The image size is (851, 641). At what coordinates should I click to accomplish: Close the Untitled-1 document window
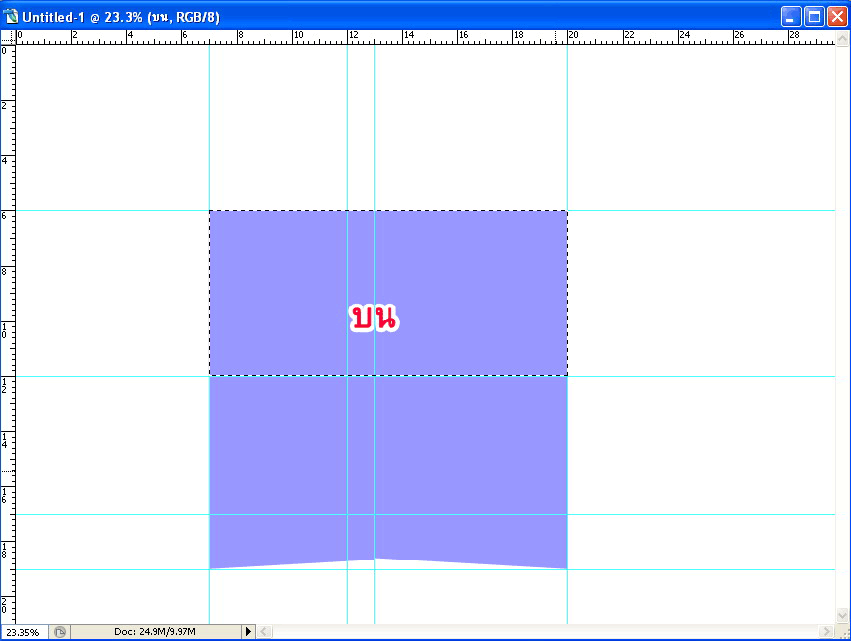click(x=837, y=17)
